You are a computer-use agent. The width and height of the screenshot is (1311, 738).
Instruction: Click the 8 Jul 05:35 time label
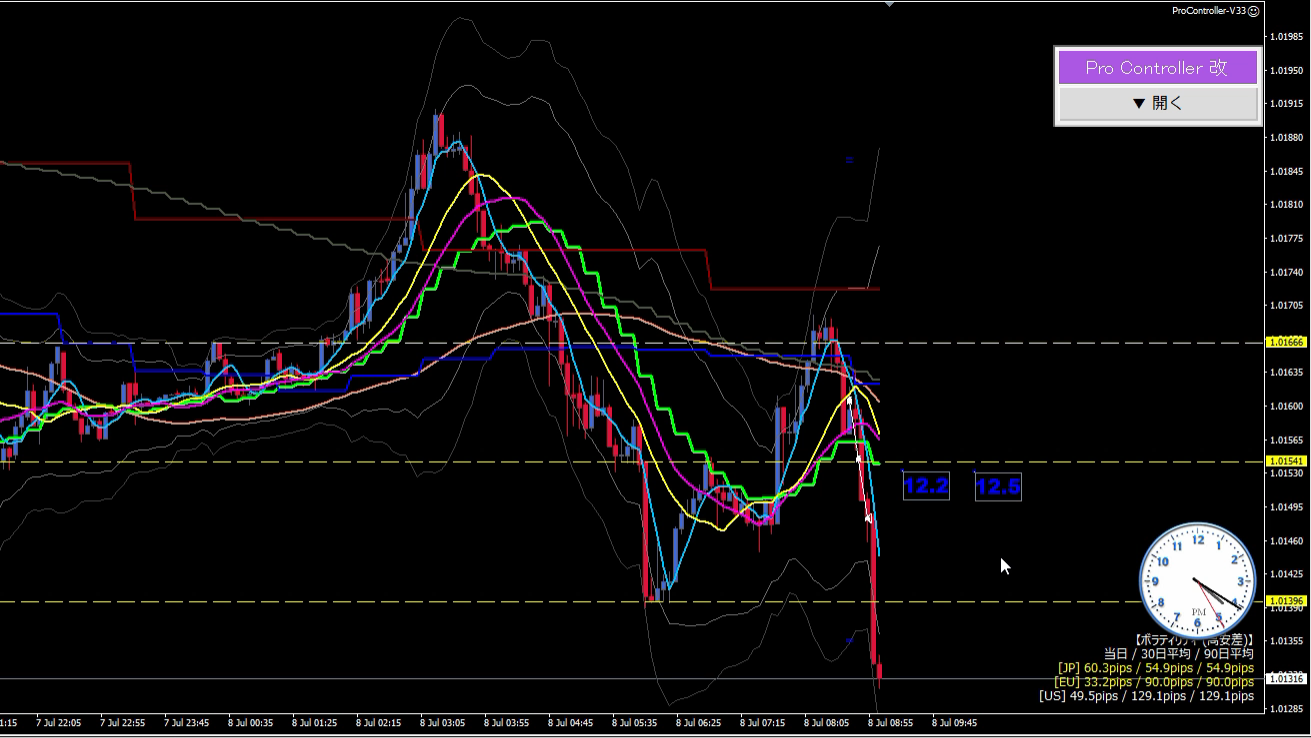point(634,722)
